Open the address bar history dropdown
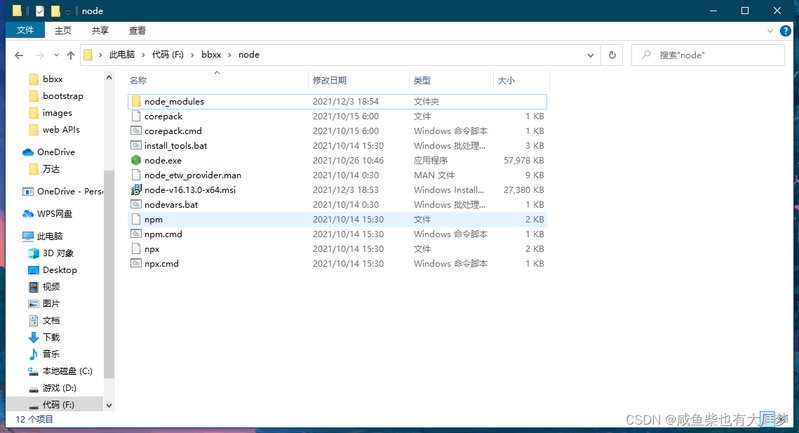 (x=590, y=55)
